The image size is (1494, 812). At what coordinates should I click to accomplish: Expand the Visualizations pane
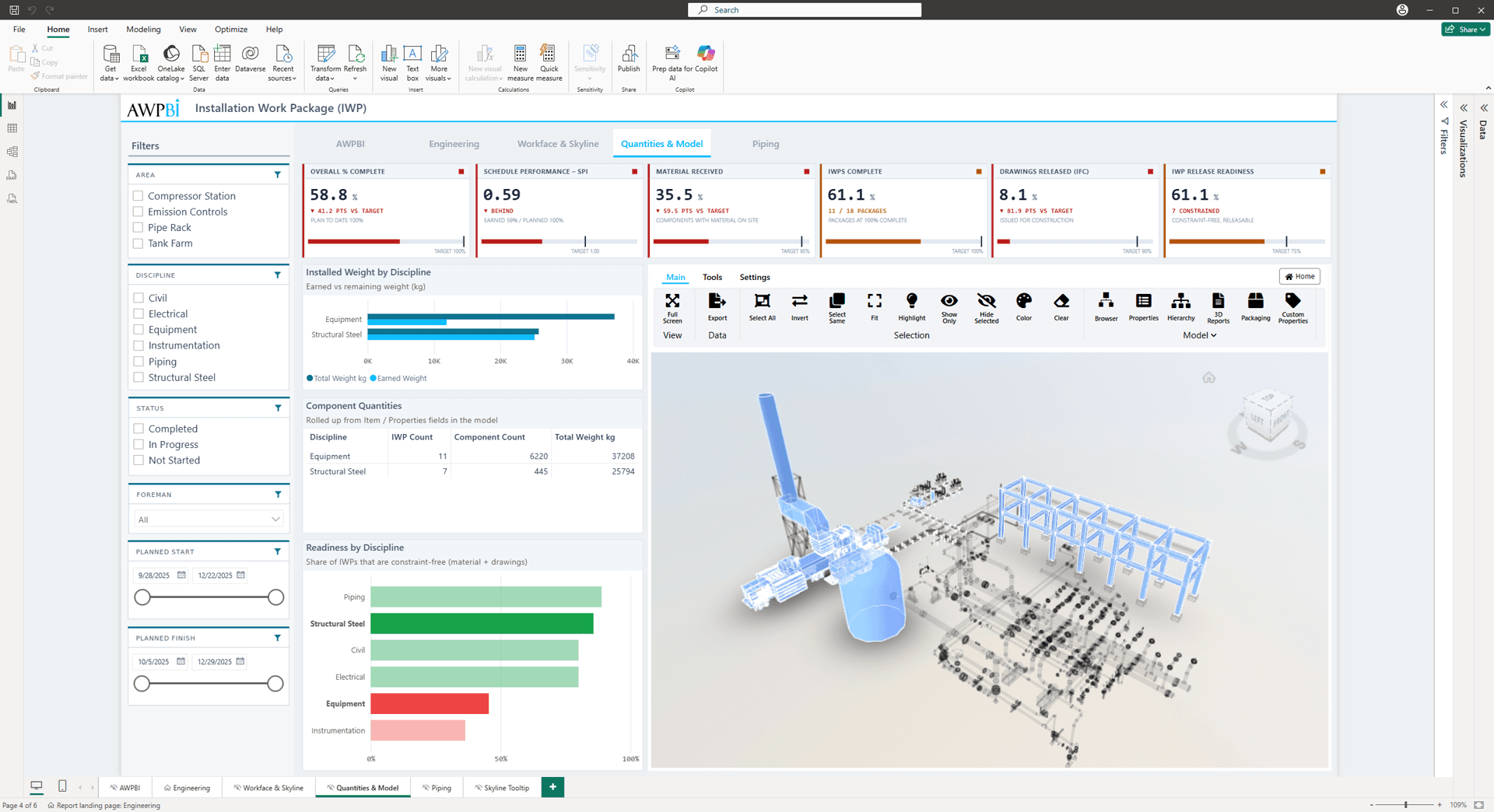tap(1464, 108)
